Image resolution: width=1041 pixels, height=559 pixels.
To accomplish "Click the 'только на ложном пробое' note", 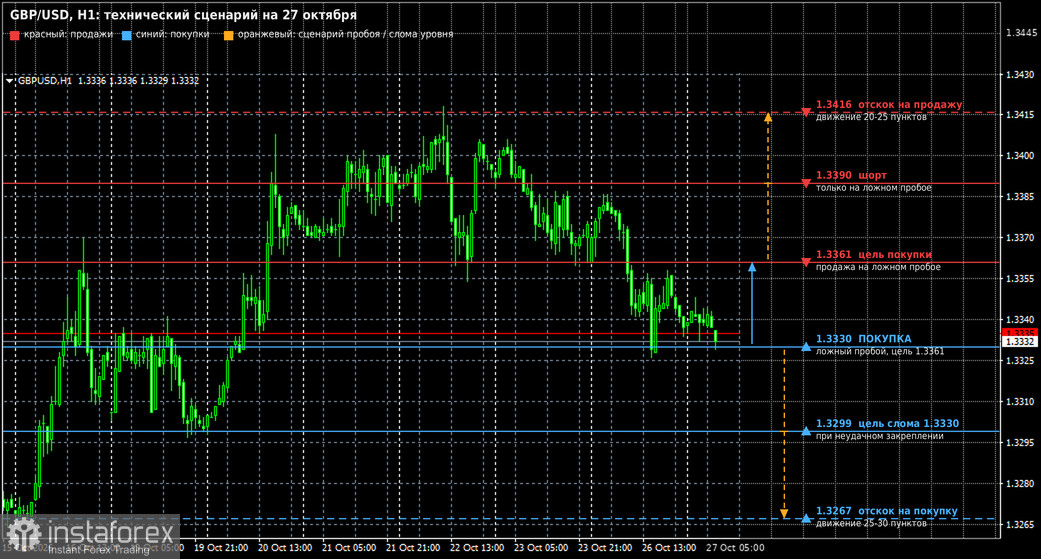I will tap(874, 188).
